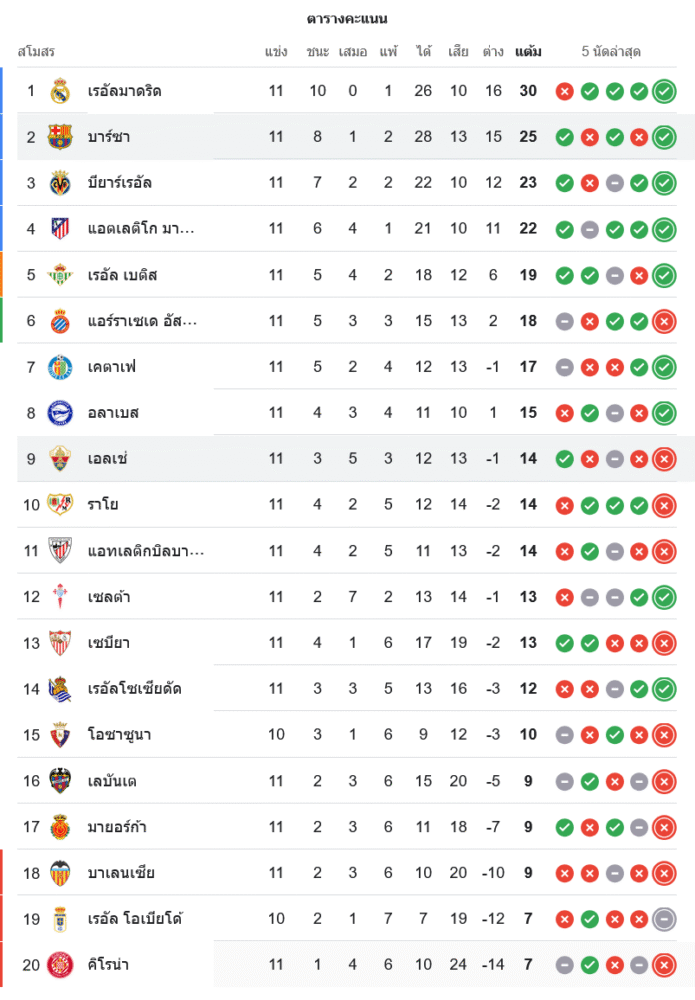Viewport: 695px width, 1000px height.
Task: Click the Real Madrid club crest
Action: 60,91
